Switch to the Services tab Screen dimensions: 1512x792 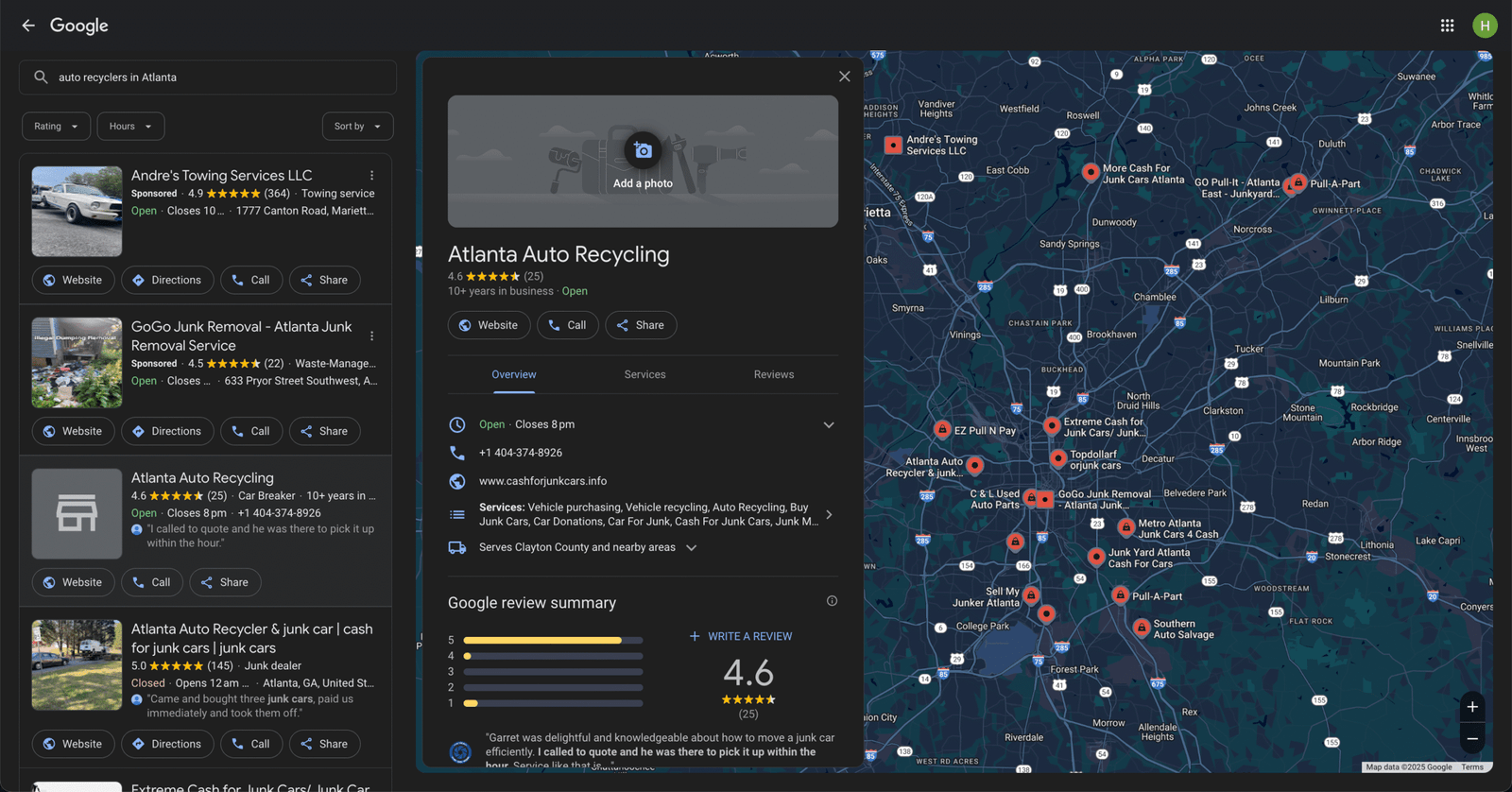coord(644,374)
